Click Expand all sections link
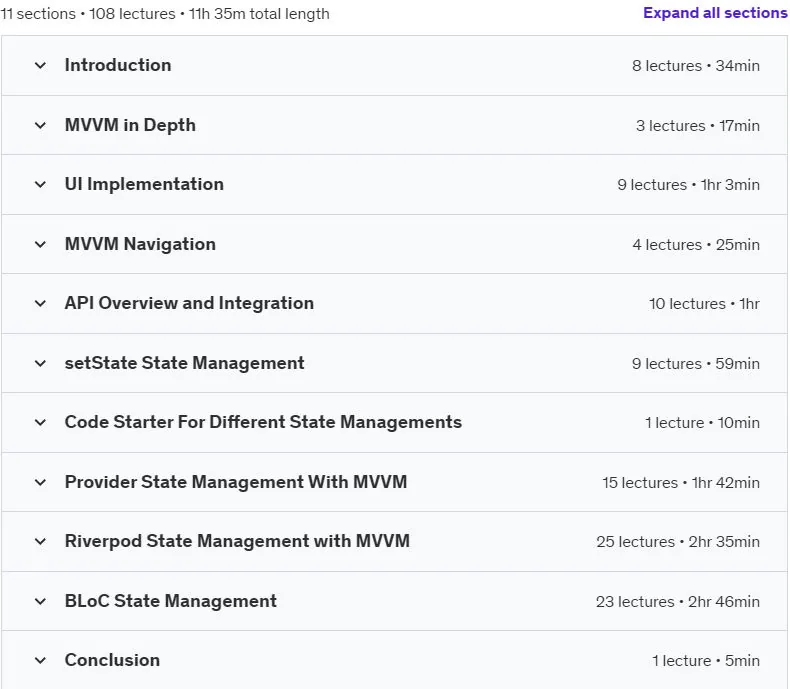The image size is (790, 689). pyautogui.click(x=715, y=13)
